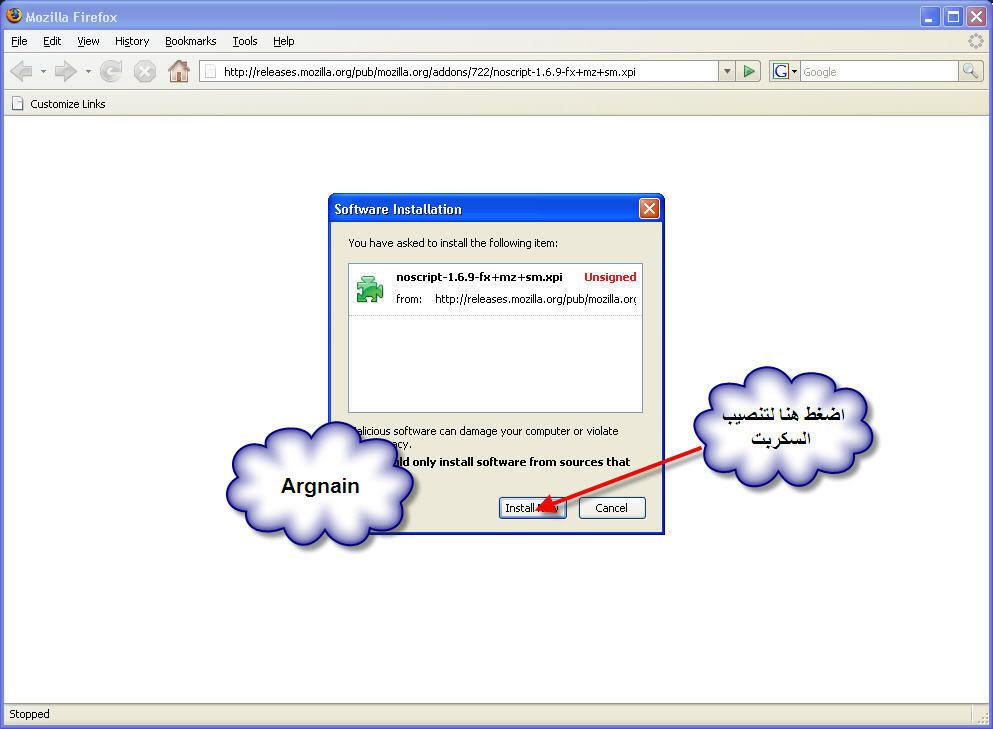Open the address bar history dropdown
993x729 pixels.
(x=727, y=71)
